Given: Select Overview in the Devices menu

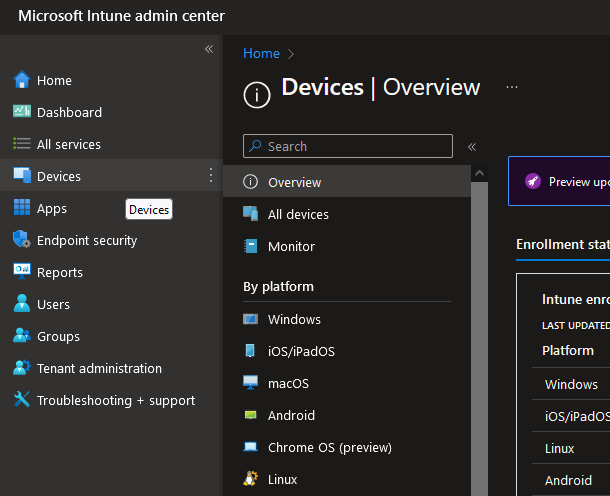Looking at the screenshot, I should [347, 182].
